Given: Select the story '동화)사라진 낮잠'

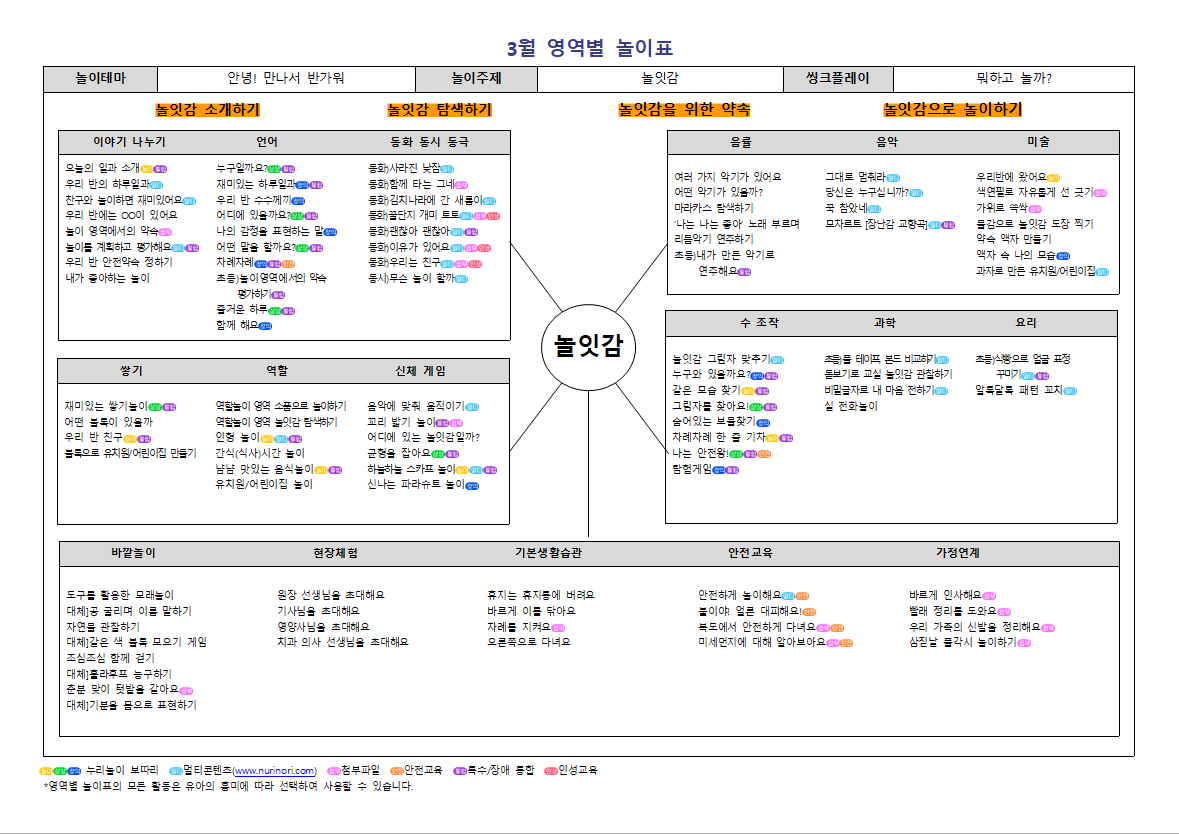Looking at the screenshot, I should (x=405, y=168).
